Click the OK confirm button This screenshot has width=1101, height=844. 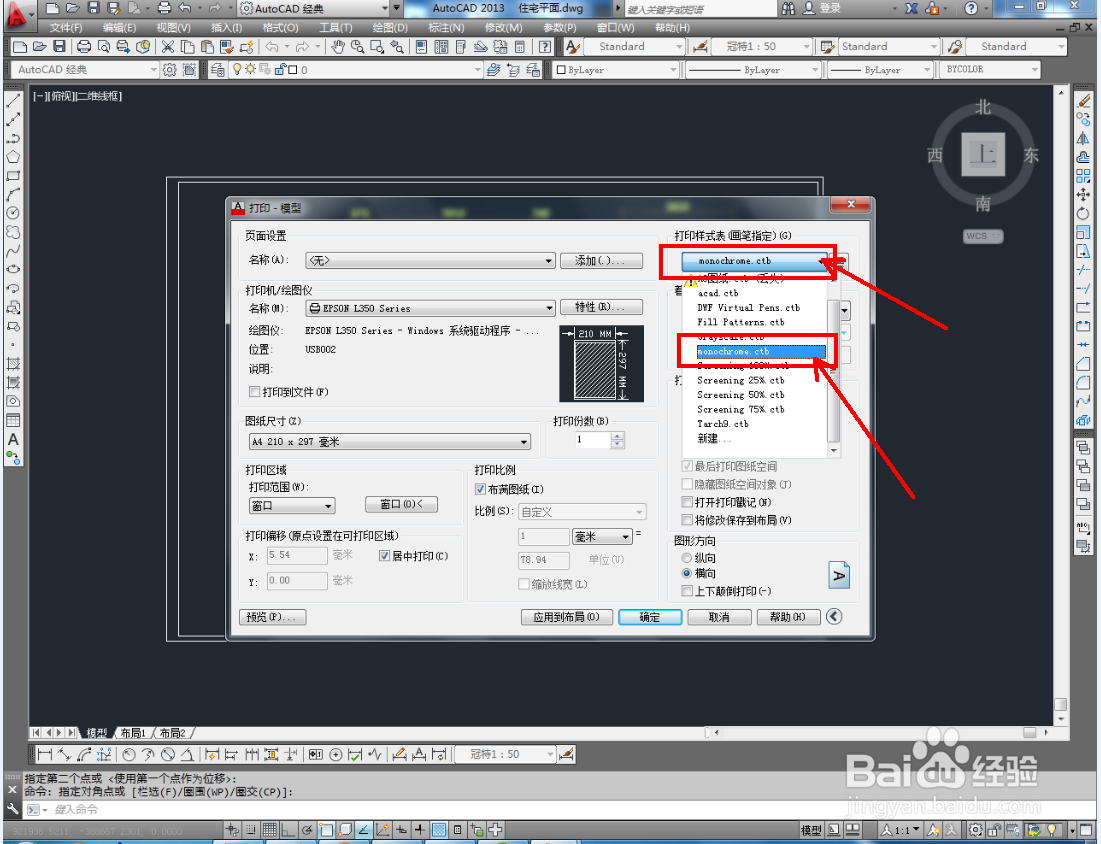pos(650,617)
